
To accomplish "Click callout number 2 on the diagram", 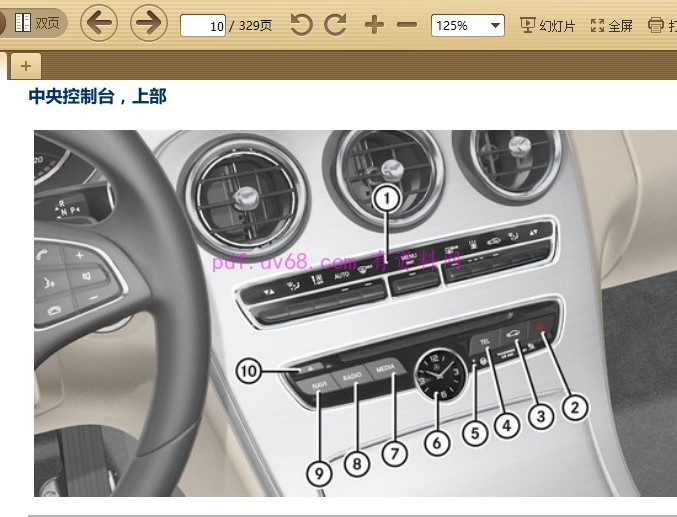I will 573,406.
